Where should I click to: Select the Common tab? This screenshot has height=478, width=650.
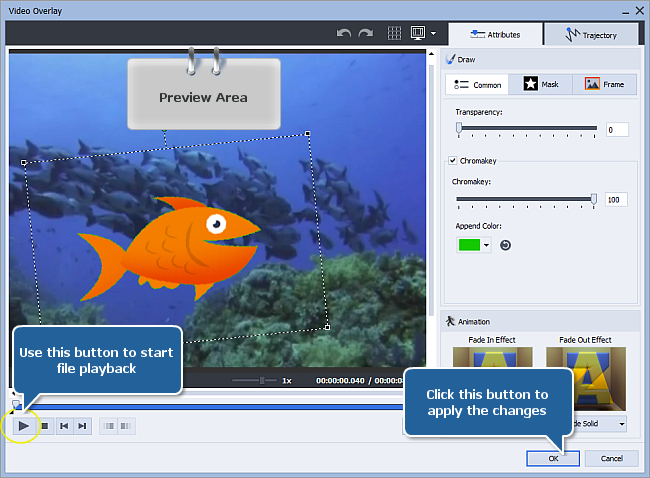point(477,85)
